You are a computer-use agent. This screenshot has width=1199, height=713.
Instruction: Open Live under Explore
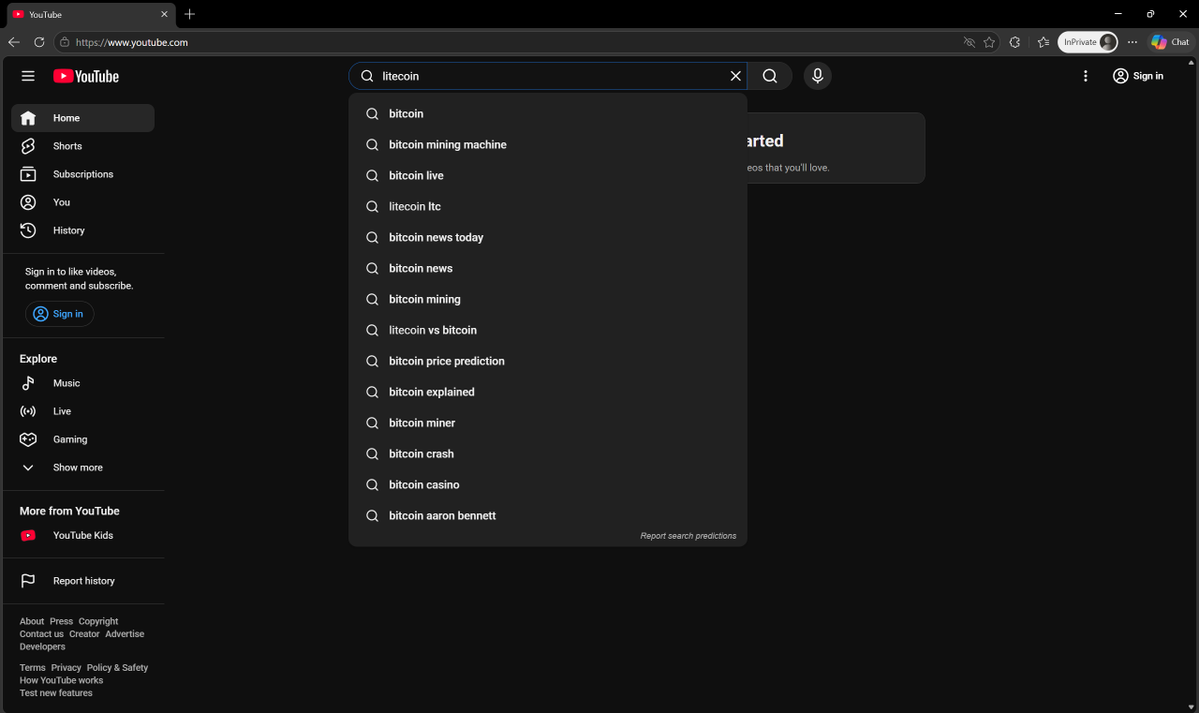pyautogui.click(x=83, y=412)
